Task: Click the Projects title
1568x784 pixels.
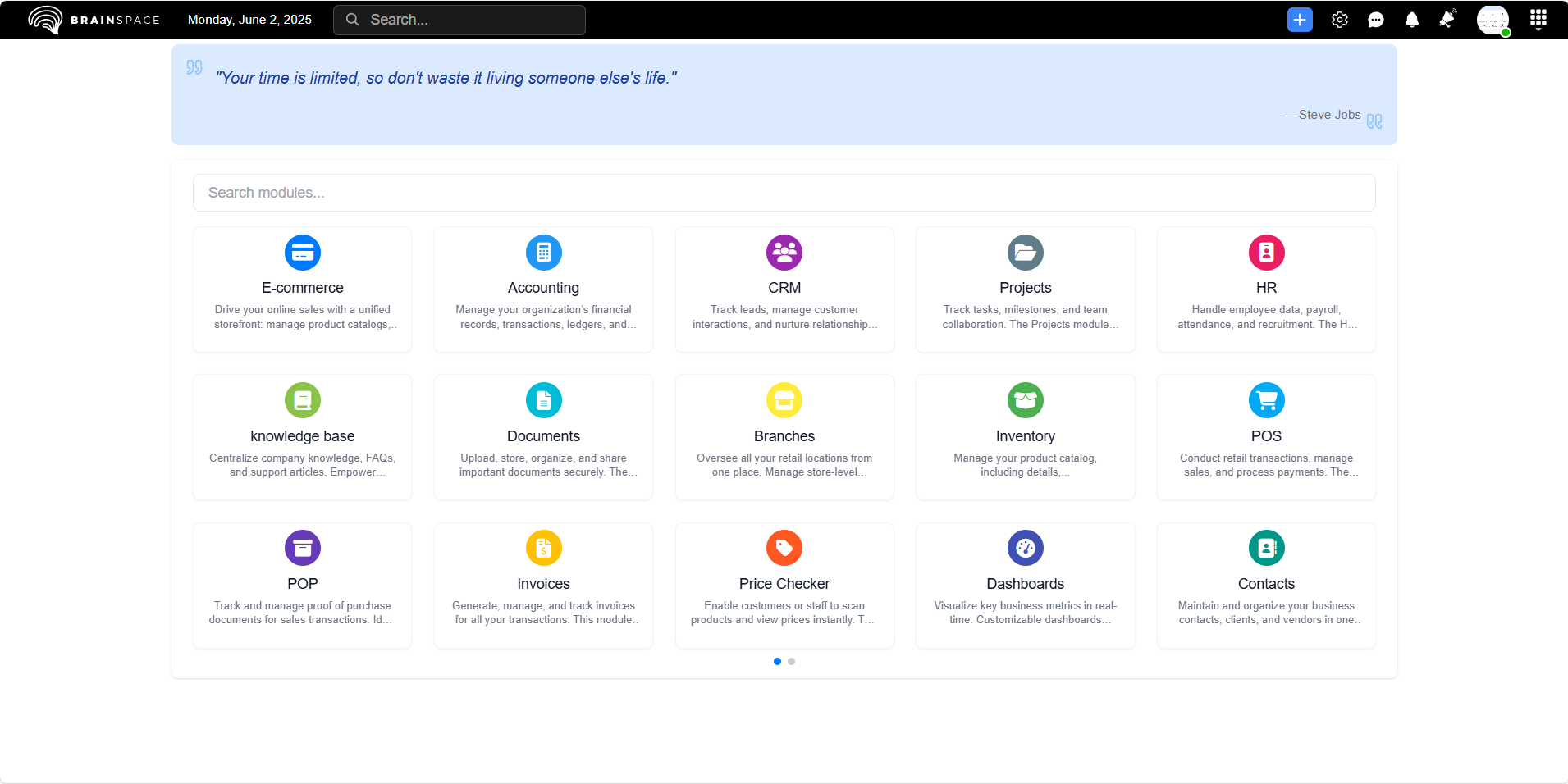Action: click(x=1026, y=288)
